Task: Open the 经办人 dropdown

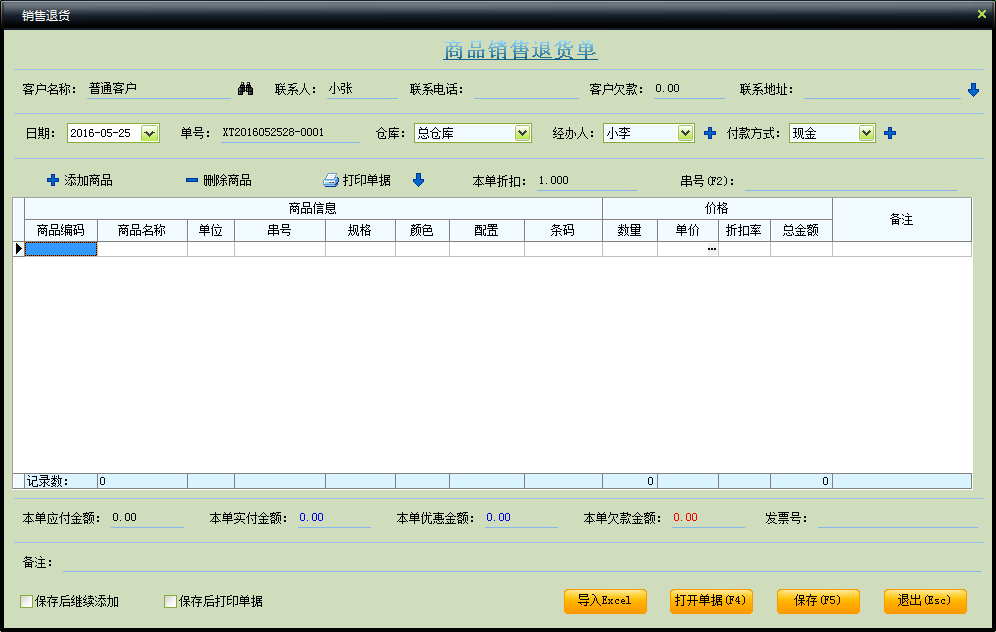Action: pyautogui.click(x=685, y=133)
